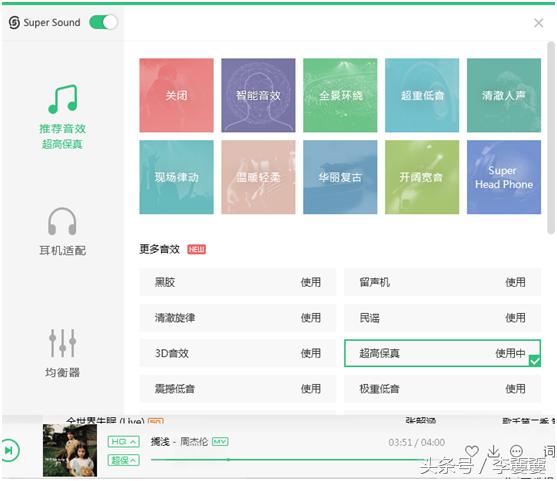Select the 清澈人声 effect tile
Image resolution: width=557 pixels, height=481 pixels.
tap(504, 95)
